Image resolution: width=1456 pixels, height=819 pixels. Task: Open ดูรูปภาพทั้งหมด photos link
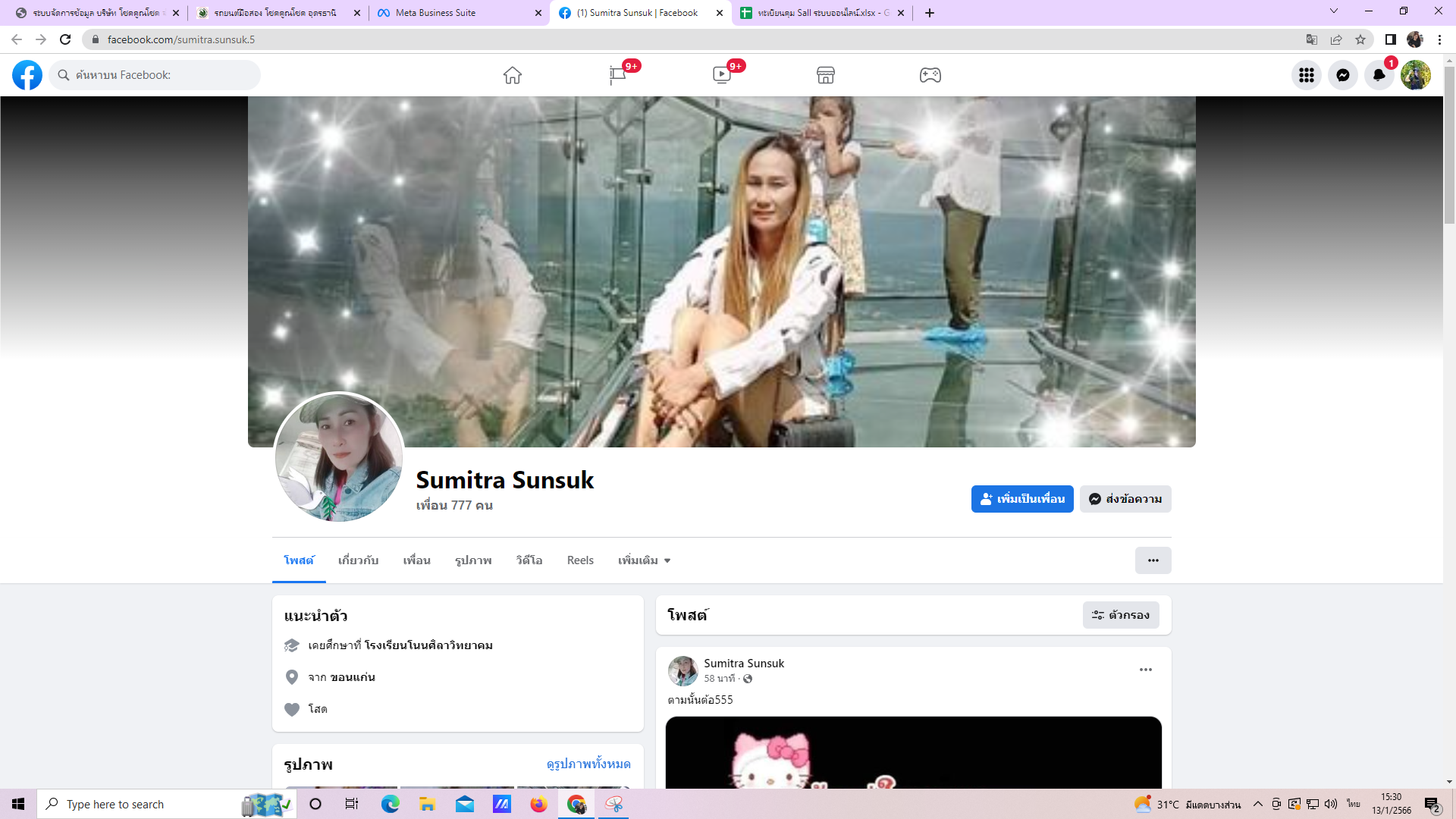tap(588, 764)
